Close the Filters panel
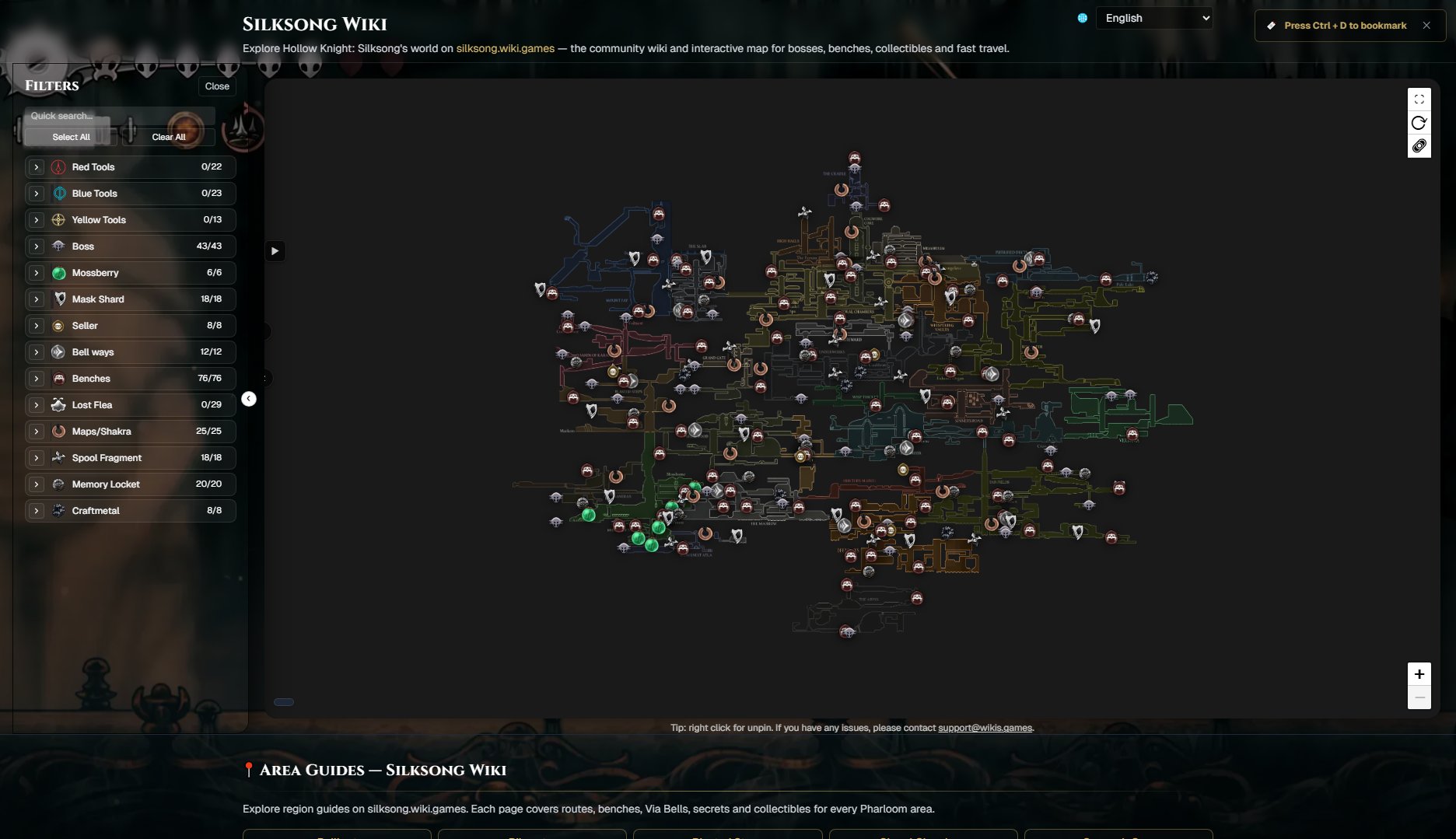Viewport: 1456px width, 839px height. pyautogui.click(x=217, y=86)
